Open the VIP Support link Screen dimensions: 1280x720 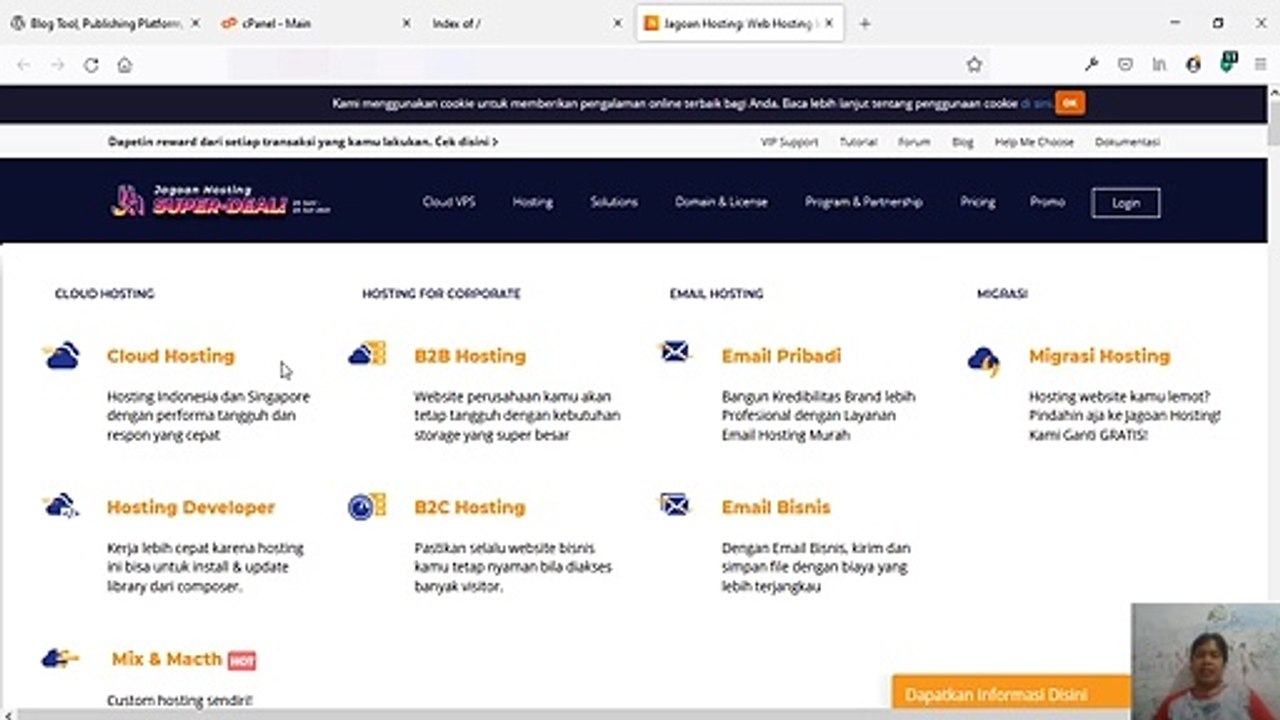click(790, 142)
